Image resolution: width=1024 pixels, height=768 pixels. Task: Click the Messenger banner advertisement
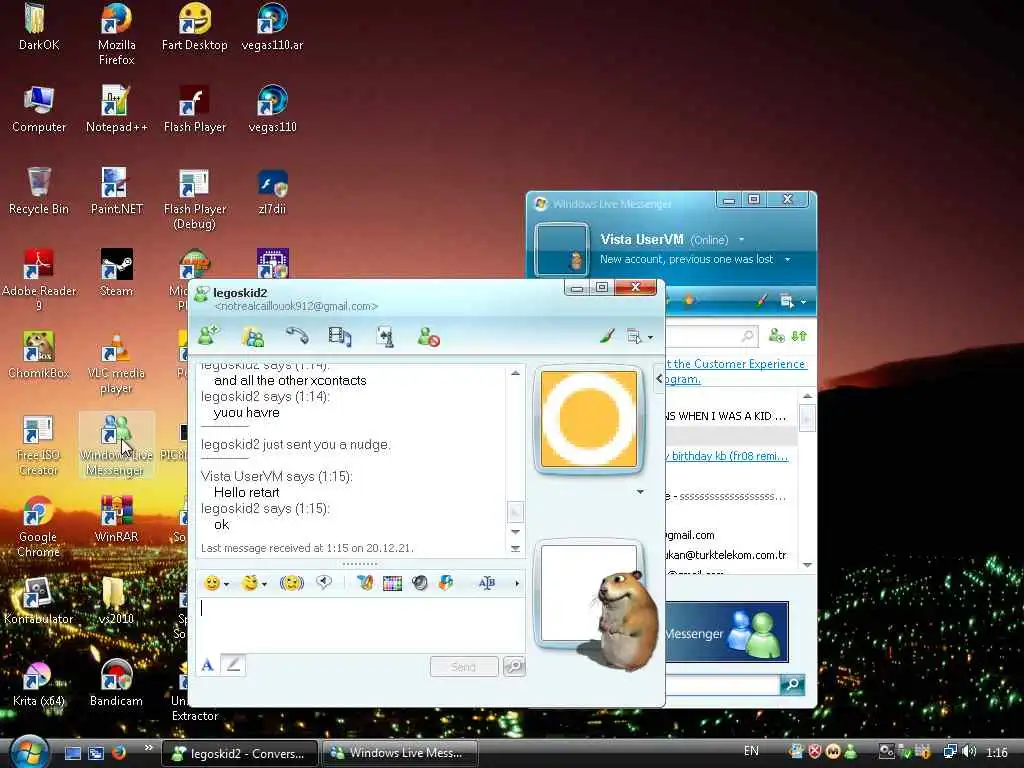pyautogui.click(x=727, y=632)
